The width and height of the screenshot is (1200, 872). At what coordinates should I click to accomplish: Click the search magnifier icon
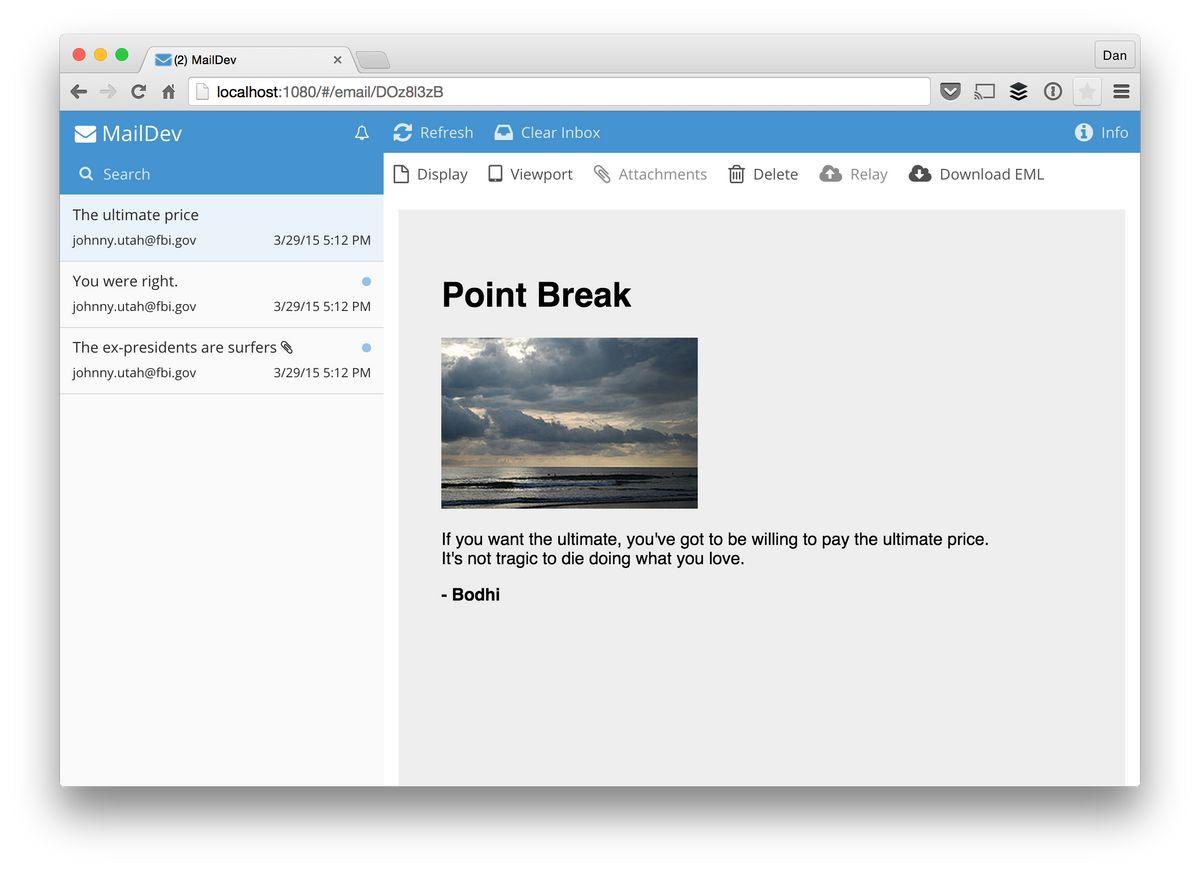coord(86,174)
